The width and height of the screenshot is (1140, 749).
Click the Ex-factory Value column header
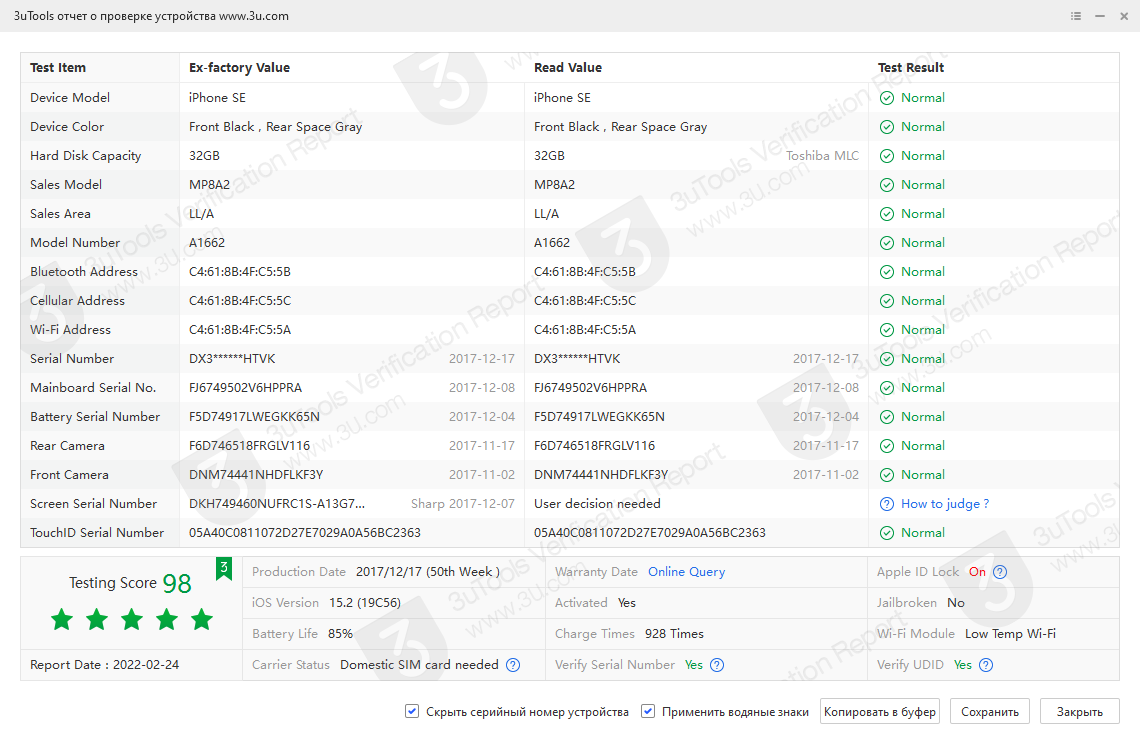click(x=239, y=68)
